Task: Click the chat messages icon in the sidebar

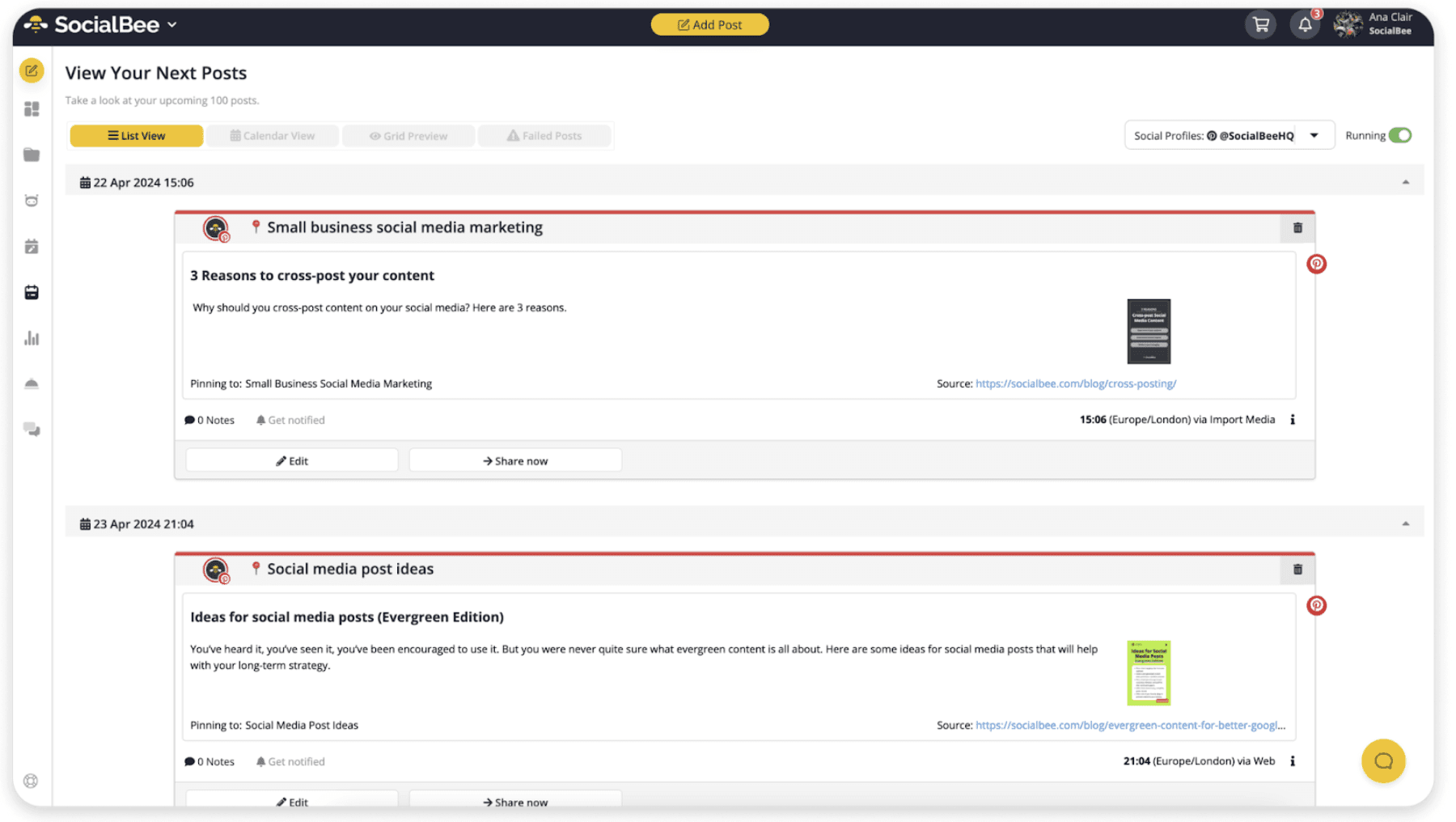Action: [x=31, y=430]
